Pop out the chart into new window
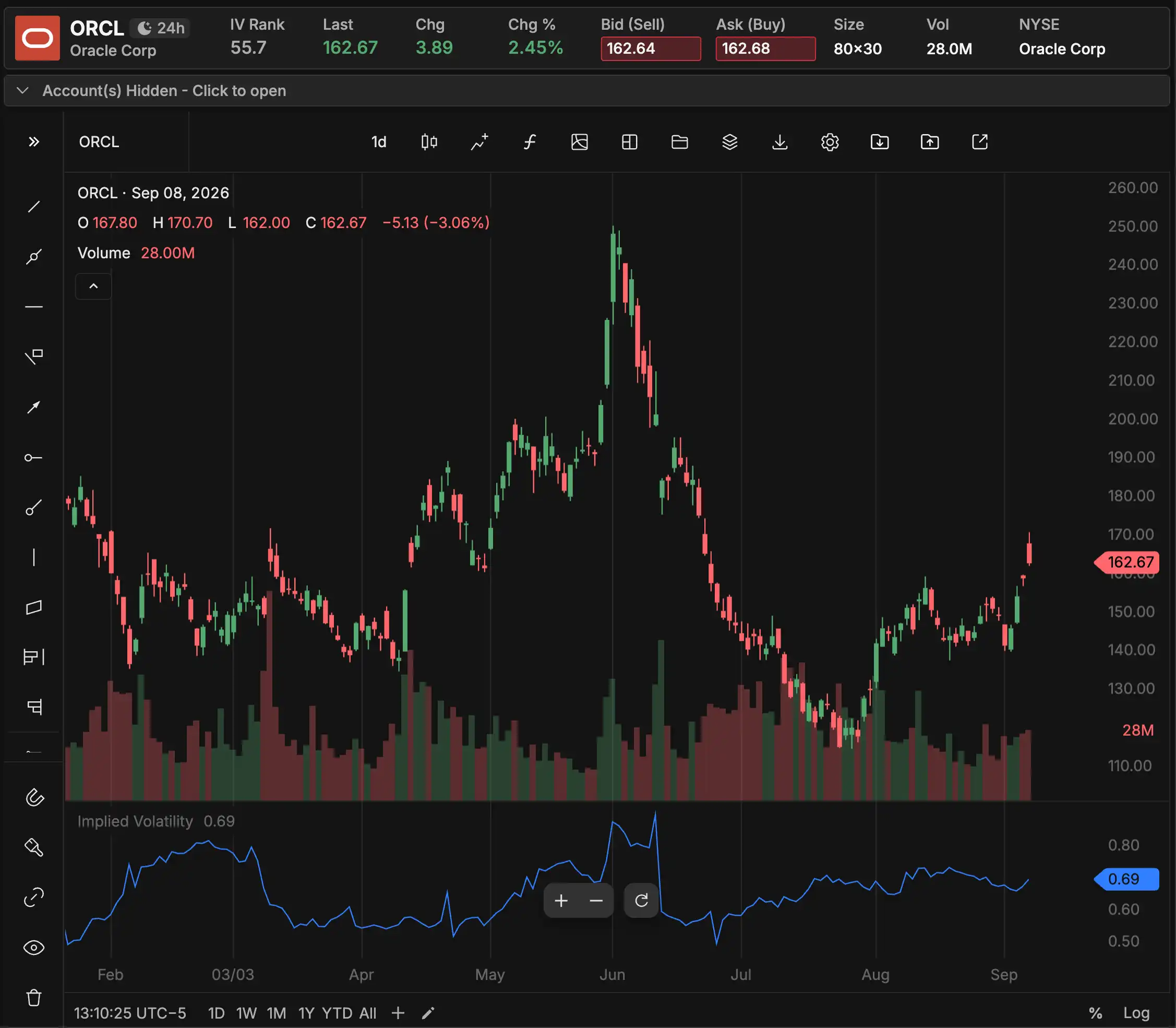Image resolution: width=1176 pixels, height=1028 pixels. [x=980, y=142]
